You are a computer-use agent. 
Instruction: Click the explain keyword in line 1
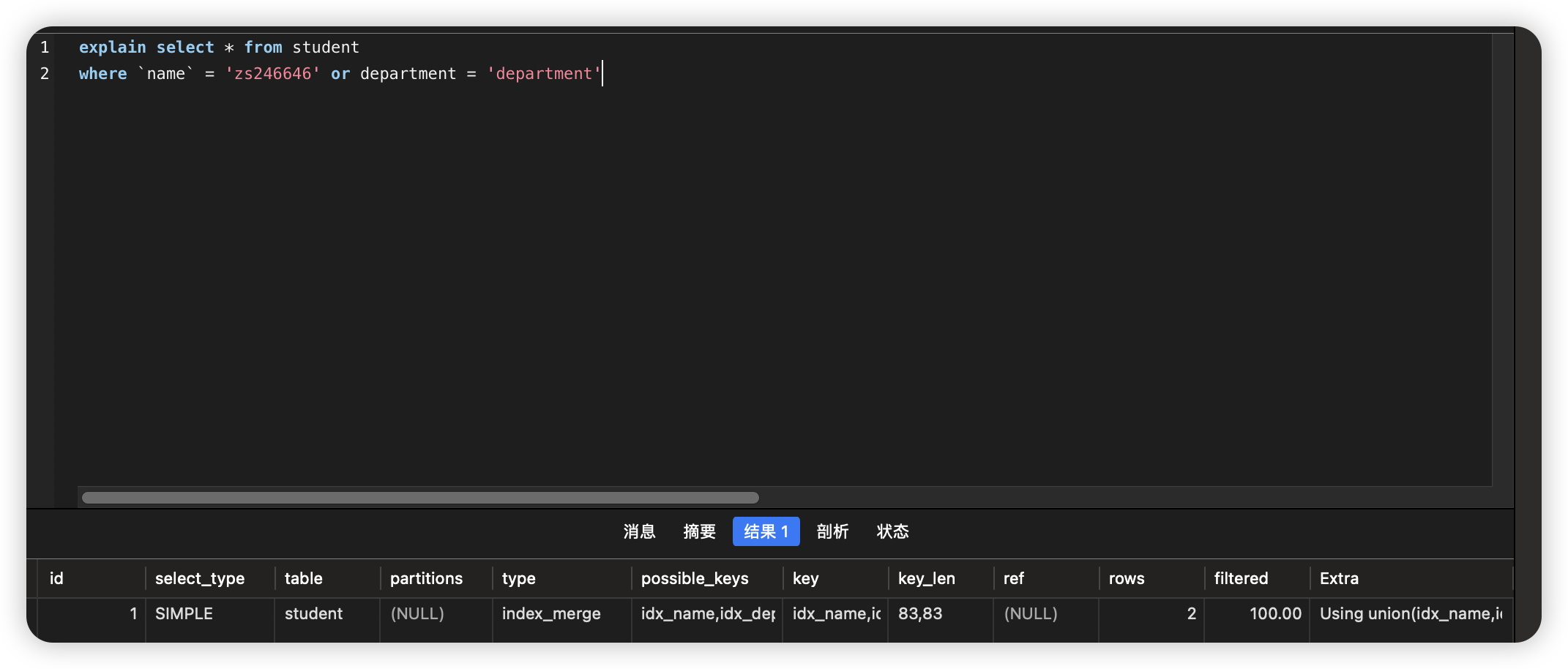pyautogui.click(x=112, y=48)
